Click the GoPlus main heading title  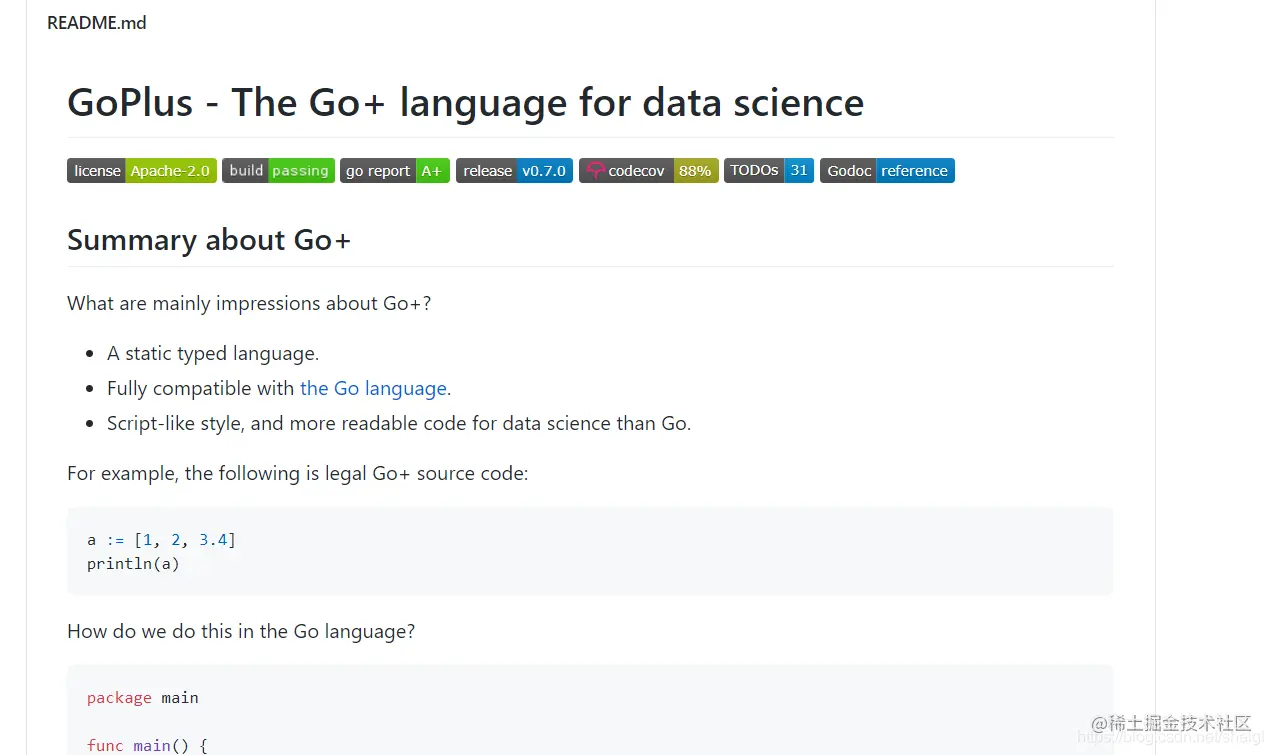[466, 103]
